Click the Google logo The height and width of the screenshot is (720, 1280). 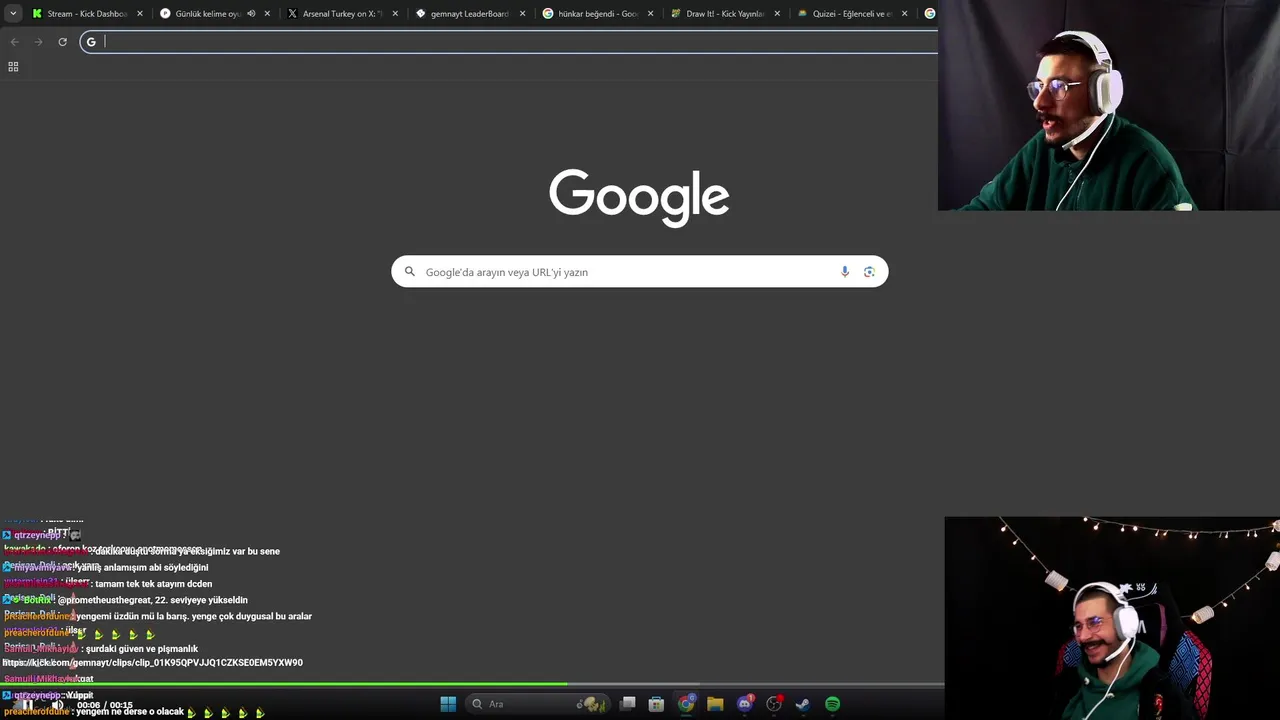(x=639, y=197)
